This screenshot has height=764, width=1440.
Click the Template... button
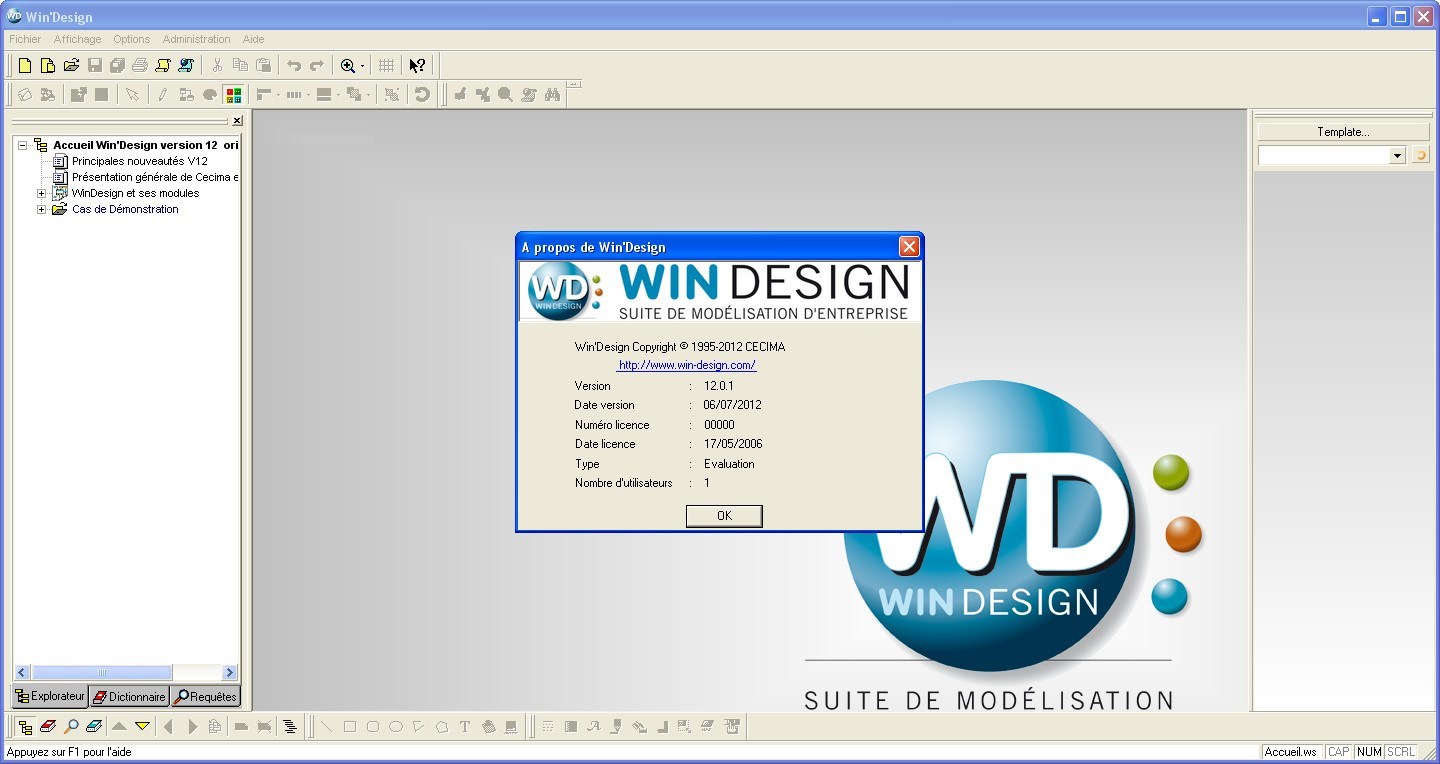(1343, 132)
